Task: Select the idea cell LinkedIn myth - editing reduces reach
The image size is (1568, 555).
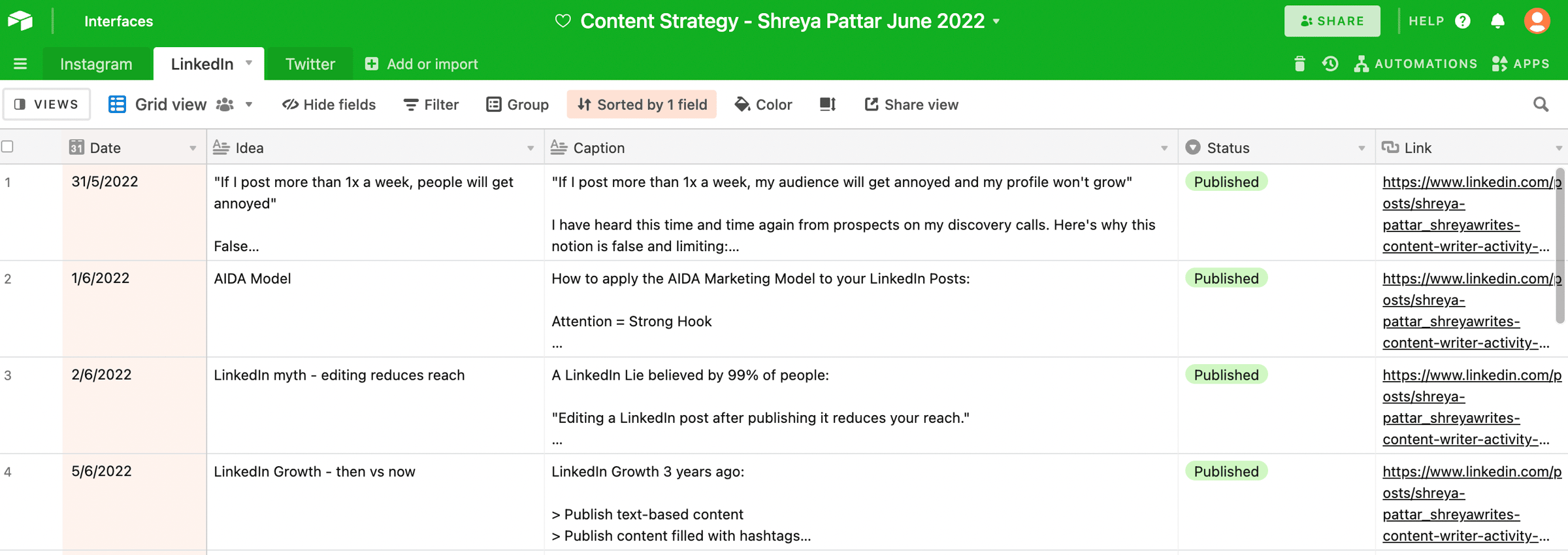Action: [376, 406]
